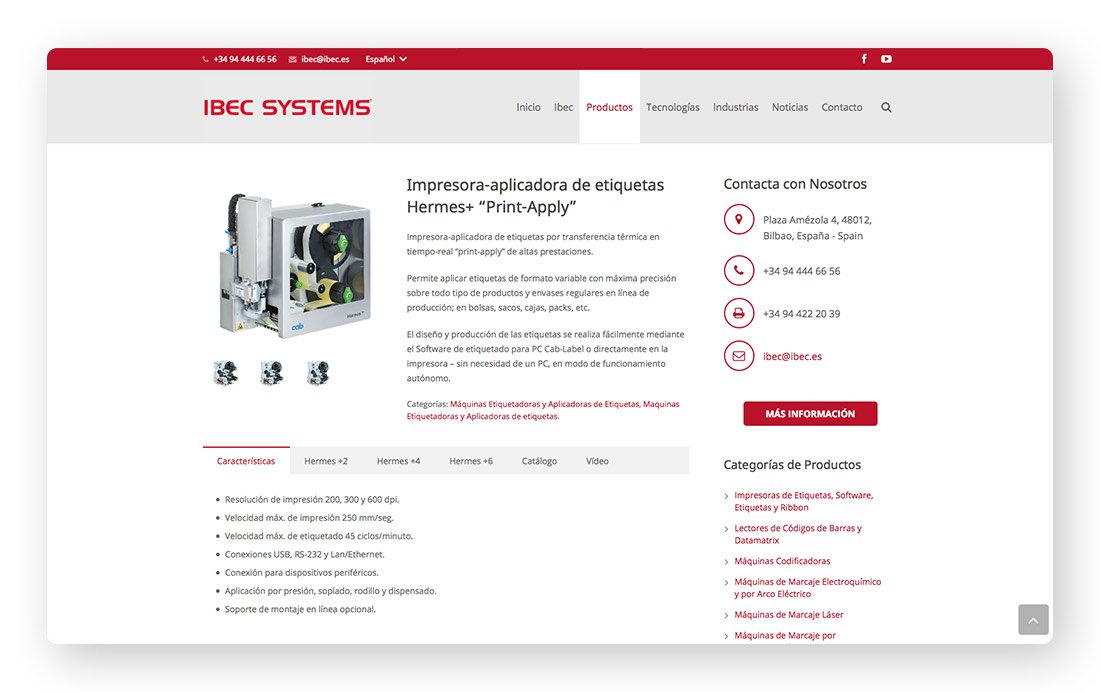
Task: Open the YouTube icon in top bar
Action: click(887, 59)
